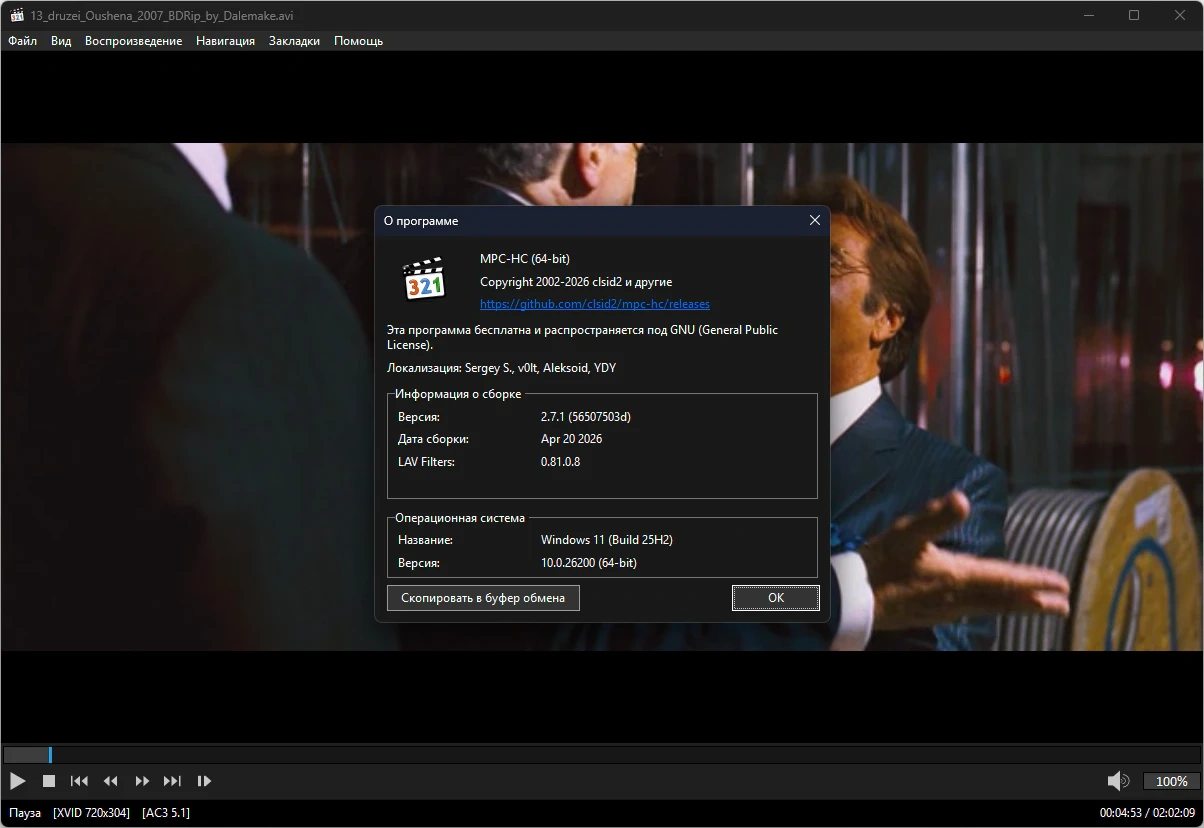1204x828 pixels.
Task: Skip to next file icon
Action: 173,781
